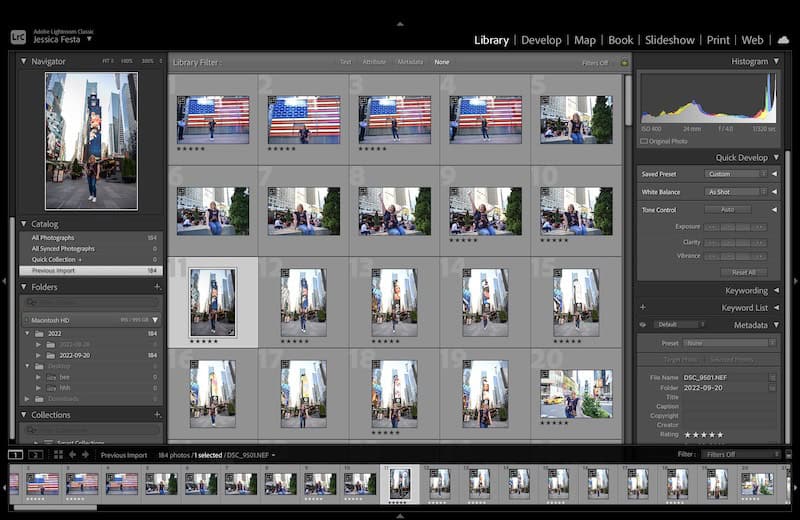Screen dimensions: 800x520
Task: Open second window display 2 icon
Action: tap(35, 454)
